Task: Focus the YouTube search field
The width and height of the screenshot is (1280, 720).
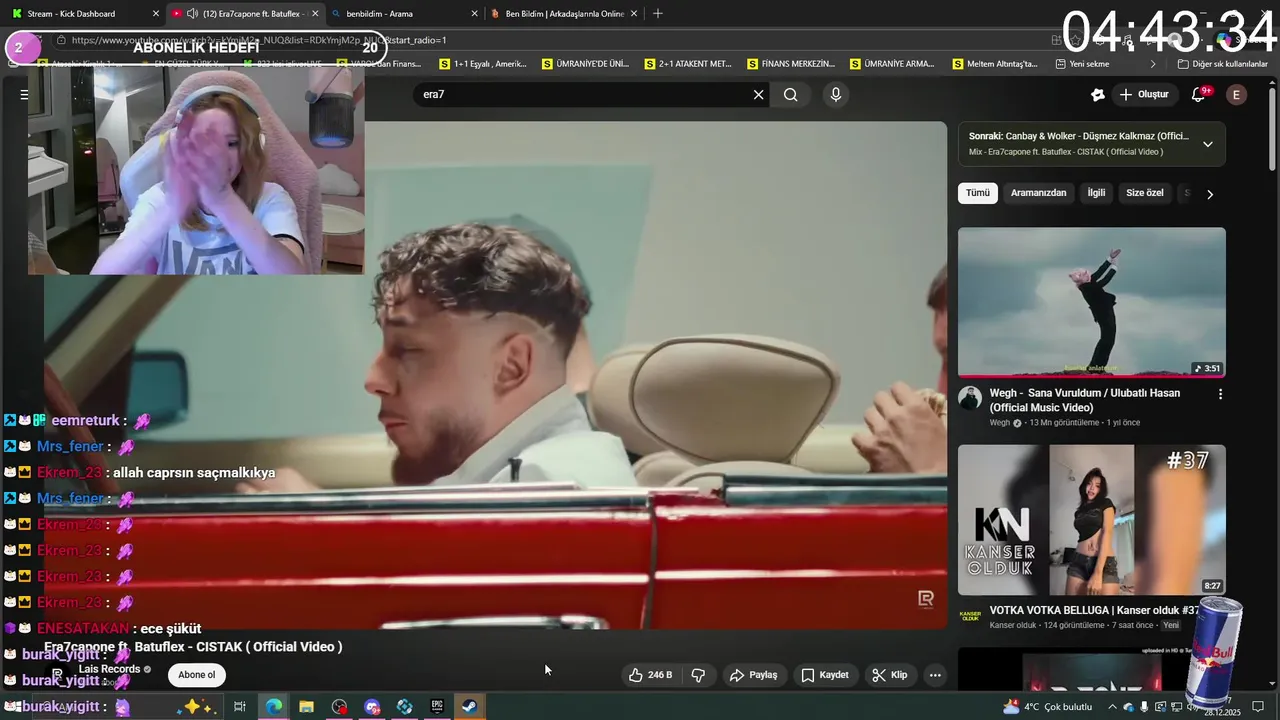Action: [585, 95]
